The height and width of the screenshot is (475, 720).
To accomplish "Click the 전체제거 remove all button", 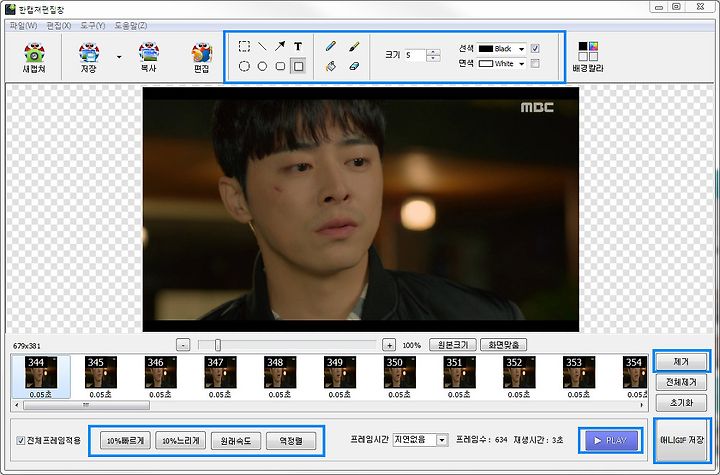I will pyautogui.click(x=681, y=382).
